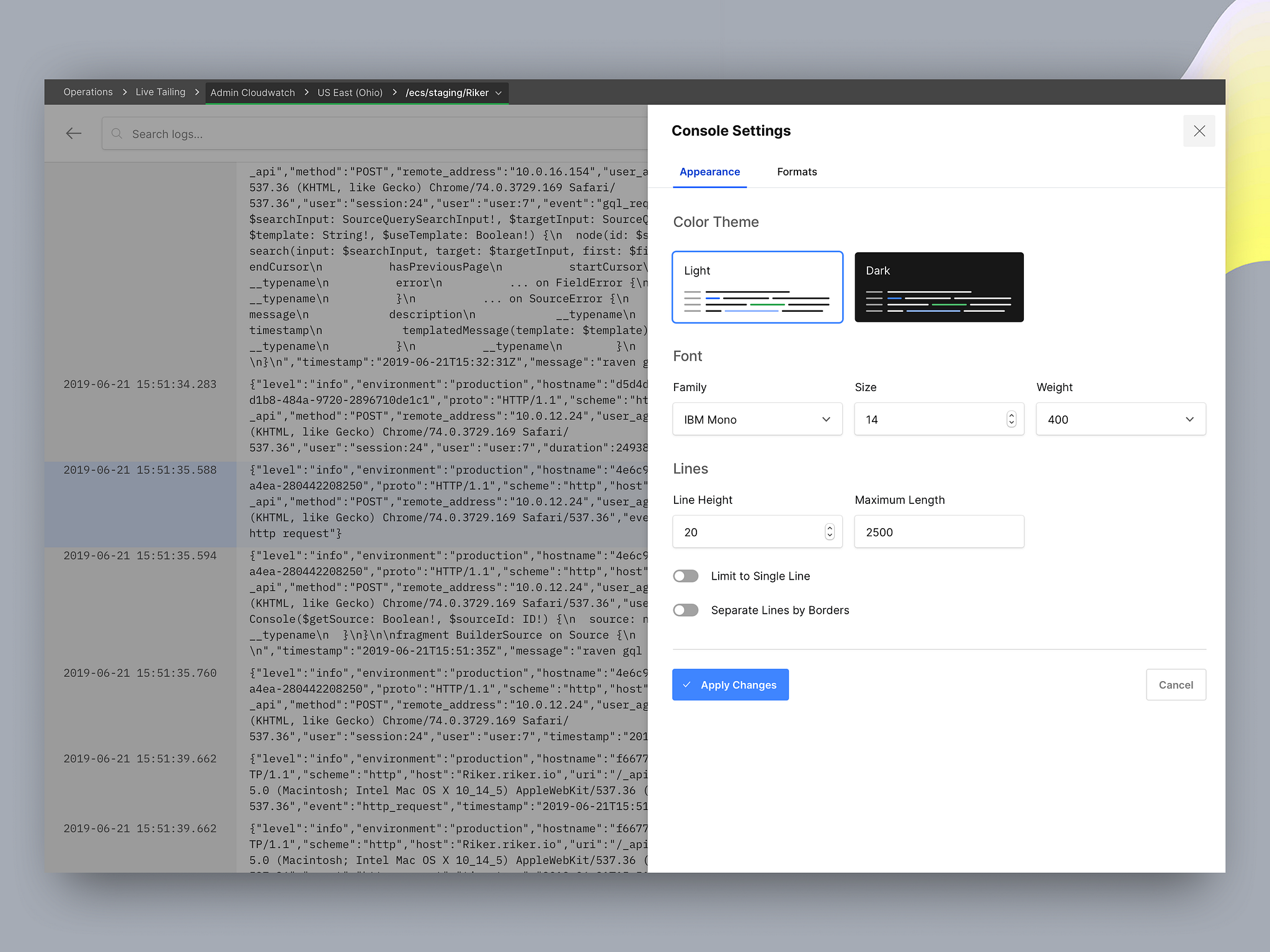The image size is (1270, 952).
Task: Navigate to Live Tailing via breadcrumb
Action: click(x=160, y=92)
